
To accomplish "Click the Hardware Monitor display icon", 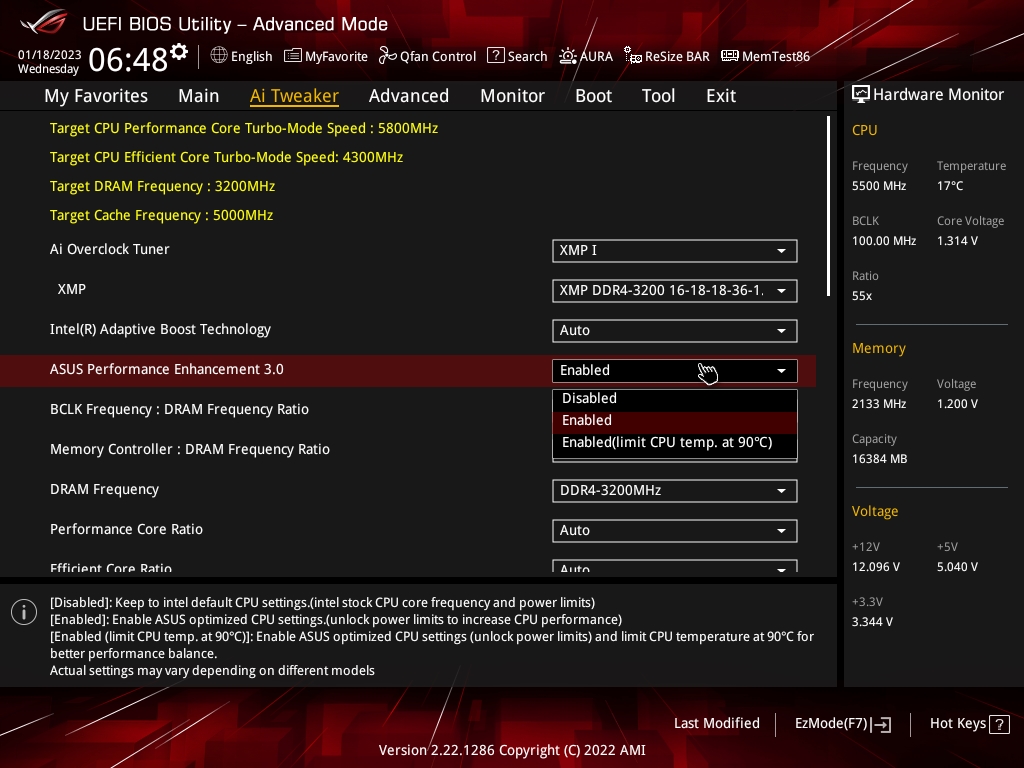I will pos(861,95).
